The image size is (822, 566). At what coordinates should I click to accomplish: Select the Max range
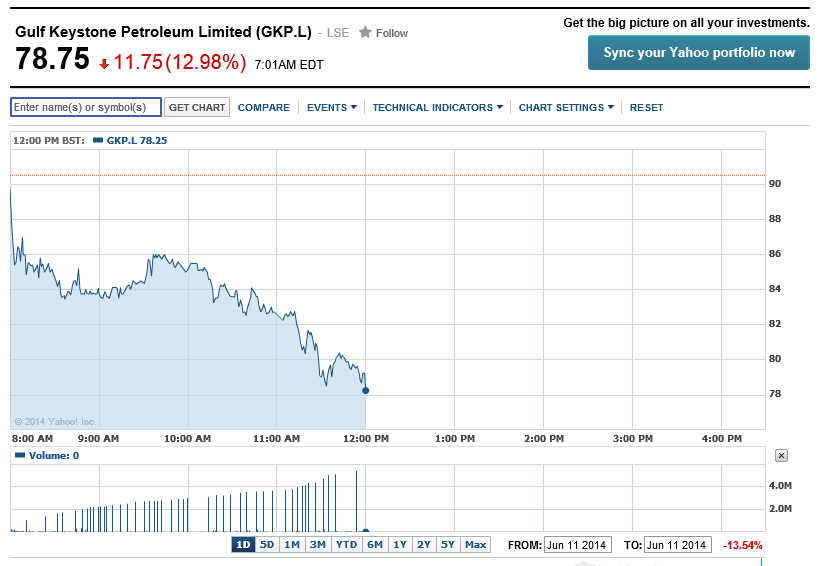pyautogui.click(x=475, y=545)
